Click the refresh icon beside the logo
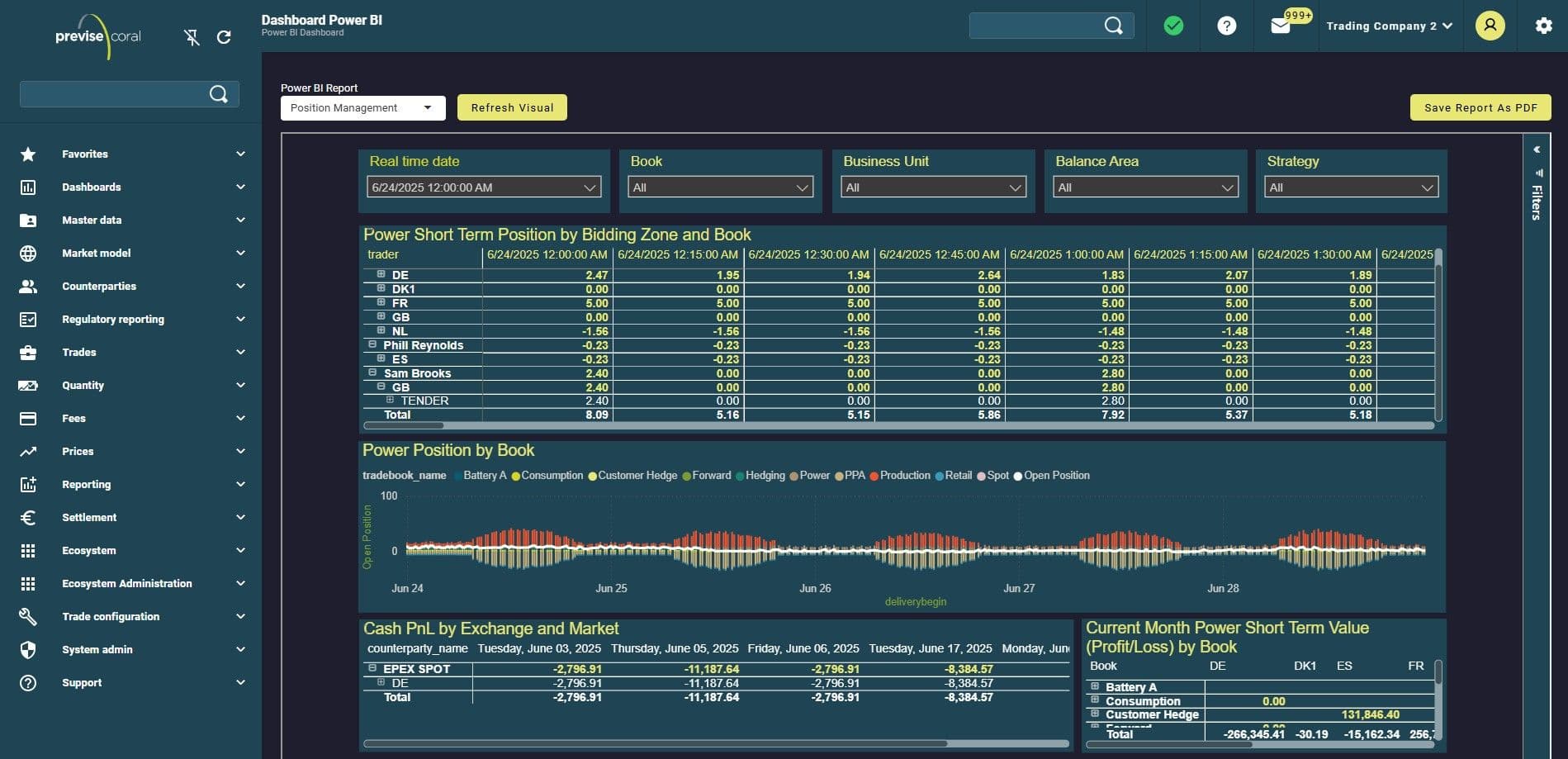The width and height of the screenshot is (1568, 759). [x=224, y=37]
